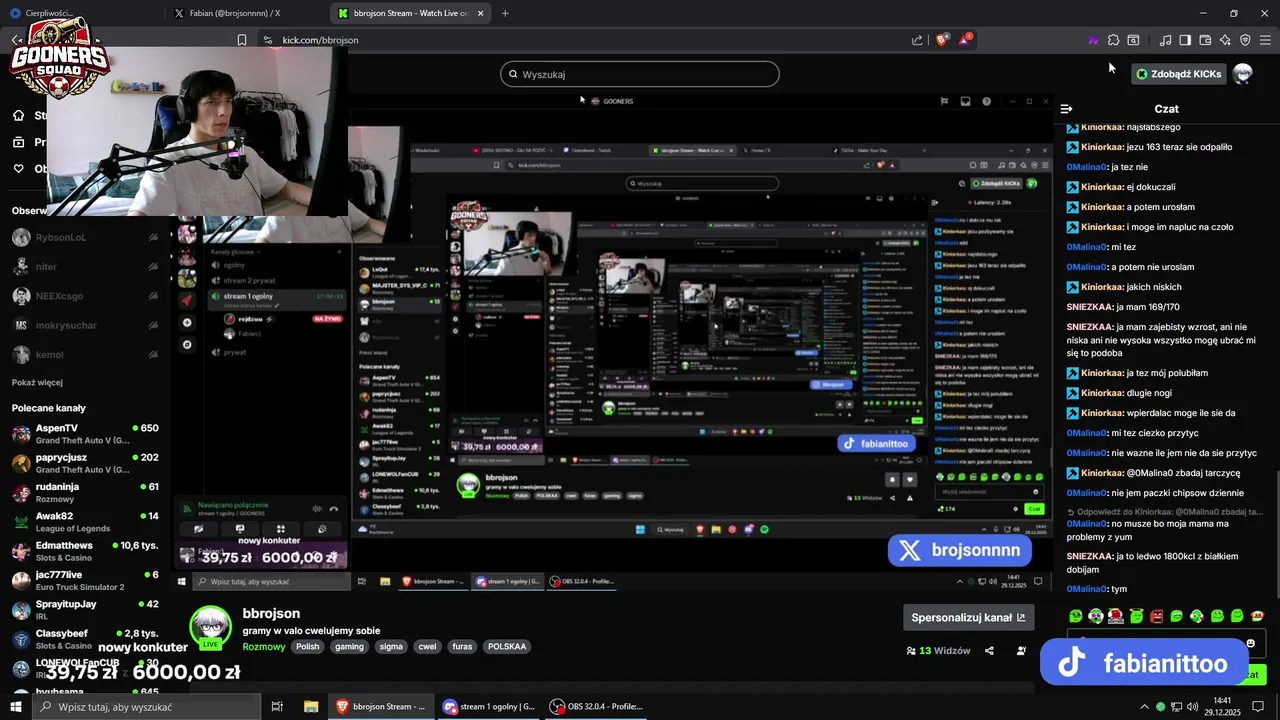The width and height of the screenshot is (1280, 720).
Task: Open the Brave Shields lion icon
Action: coord(941,40)
